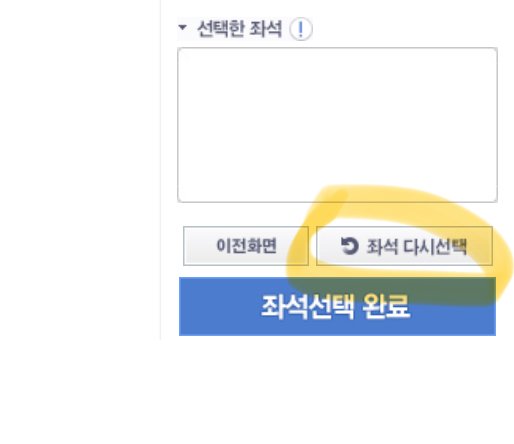The width and height of the screenshot is (514, 444).
Task: Click the circular reset arrow icon
Action: pos(349,246)
